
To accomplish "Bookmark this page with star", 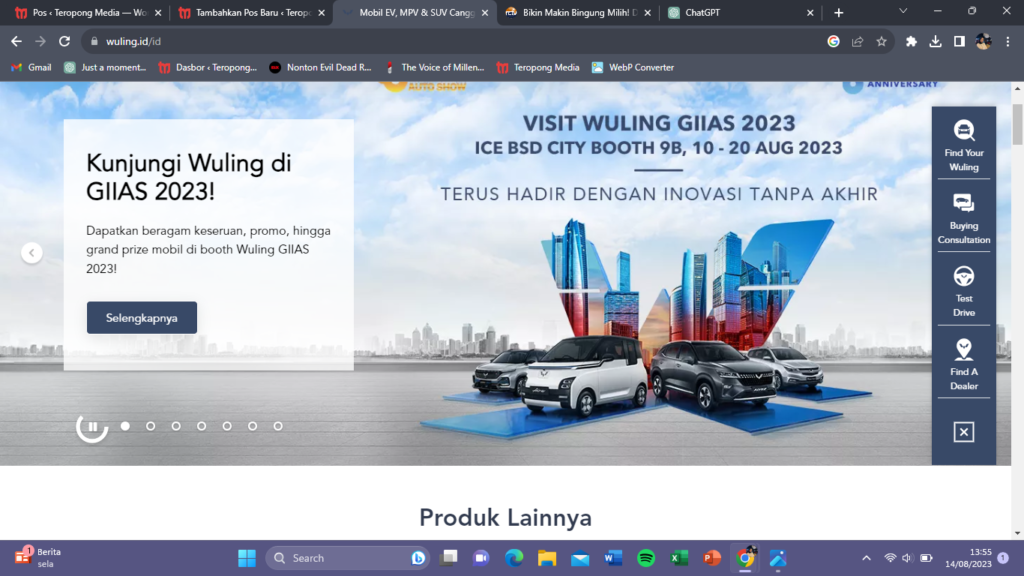I will pos(882,41).
